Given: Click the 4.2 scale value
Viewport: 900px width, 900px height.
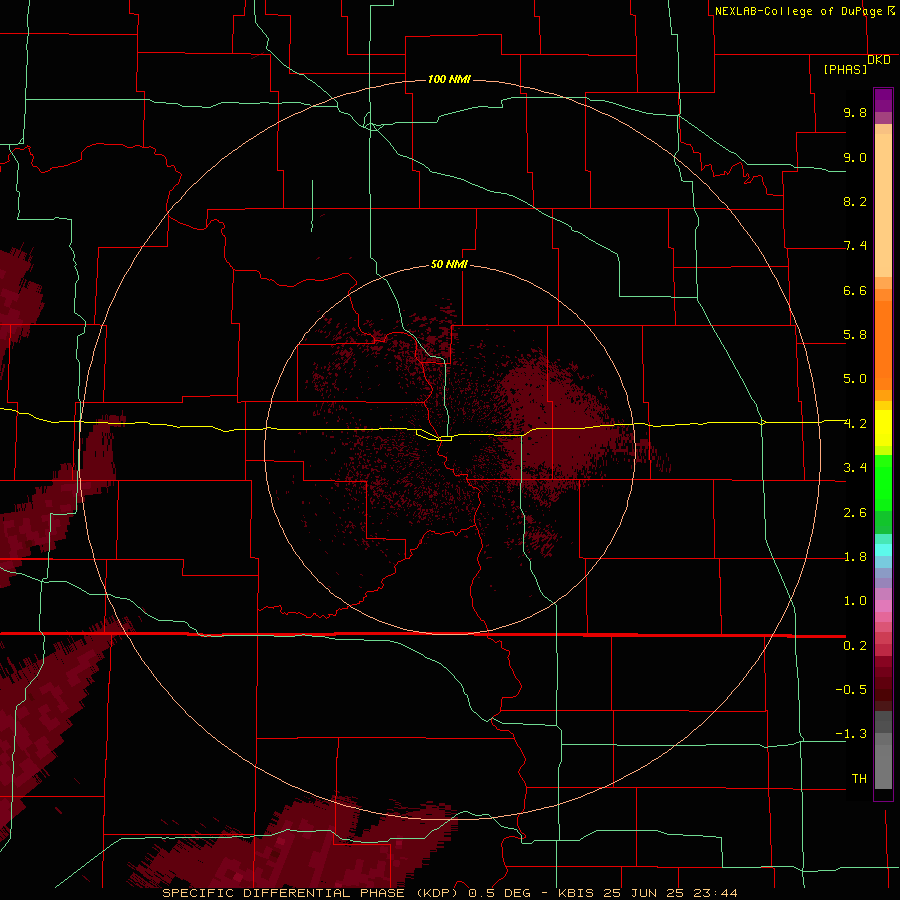Looking at the screenshot, I should tap(855, 424).
